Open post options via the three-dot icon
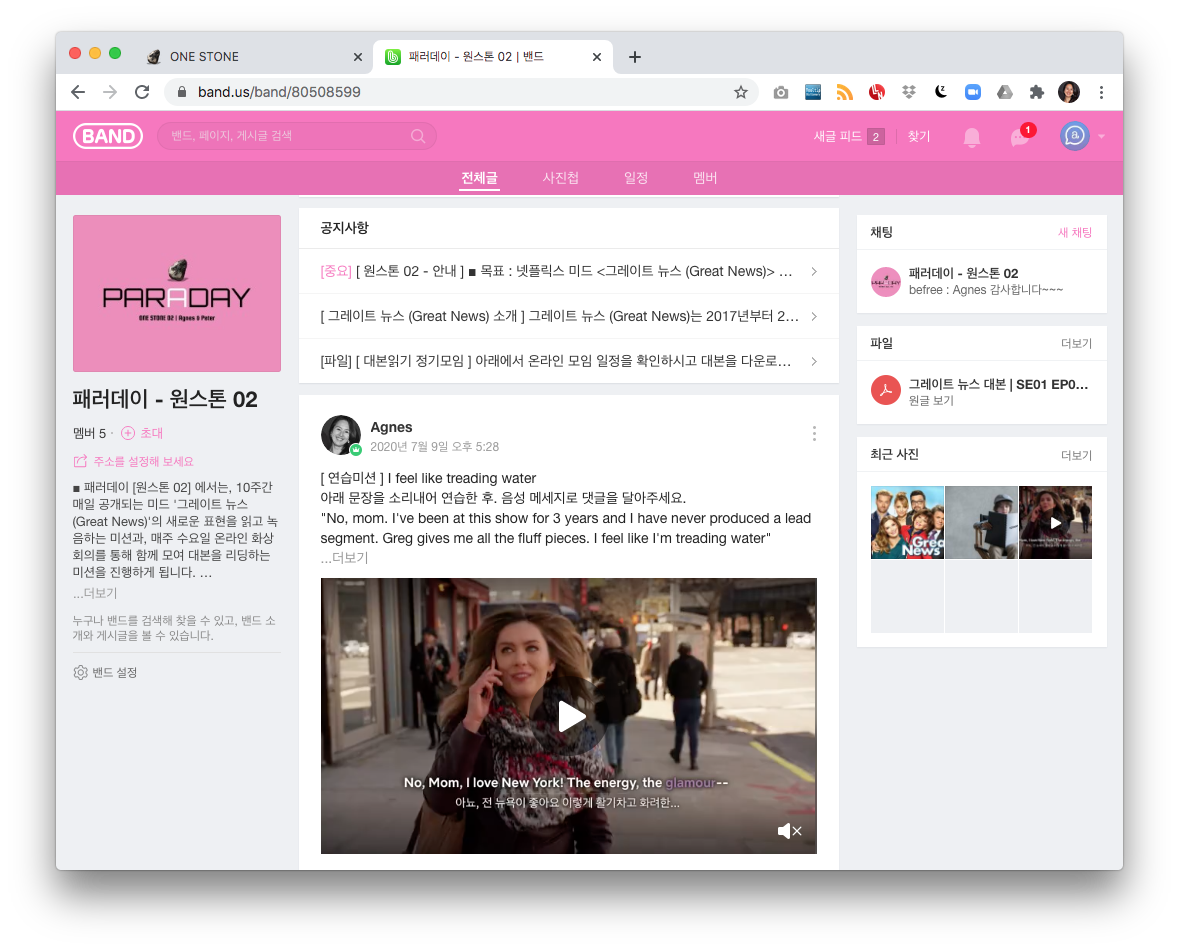This screenshot has width=1179, height=950. [x=814, y=433]
